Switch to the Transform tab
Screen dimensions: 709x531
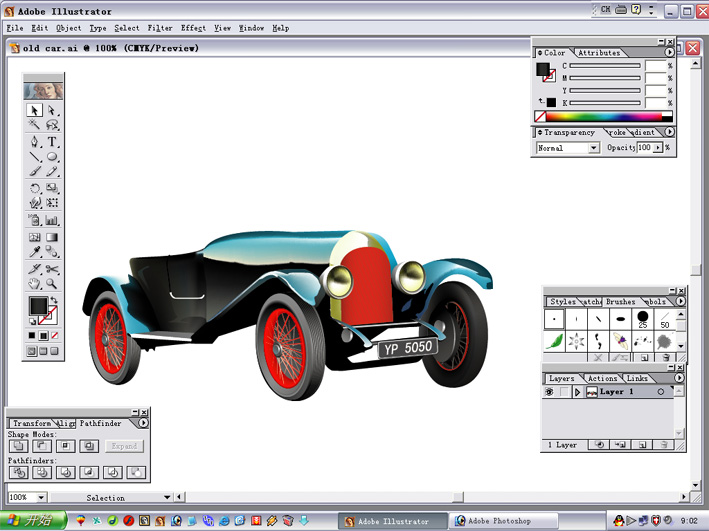pos(32,423)
